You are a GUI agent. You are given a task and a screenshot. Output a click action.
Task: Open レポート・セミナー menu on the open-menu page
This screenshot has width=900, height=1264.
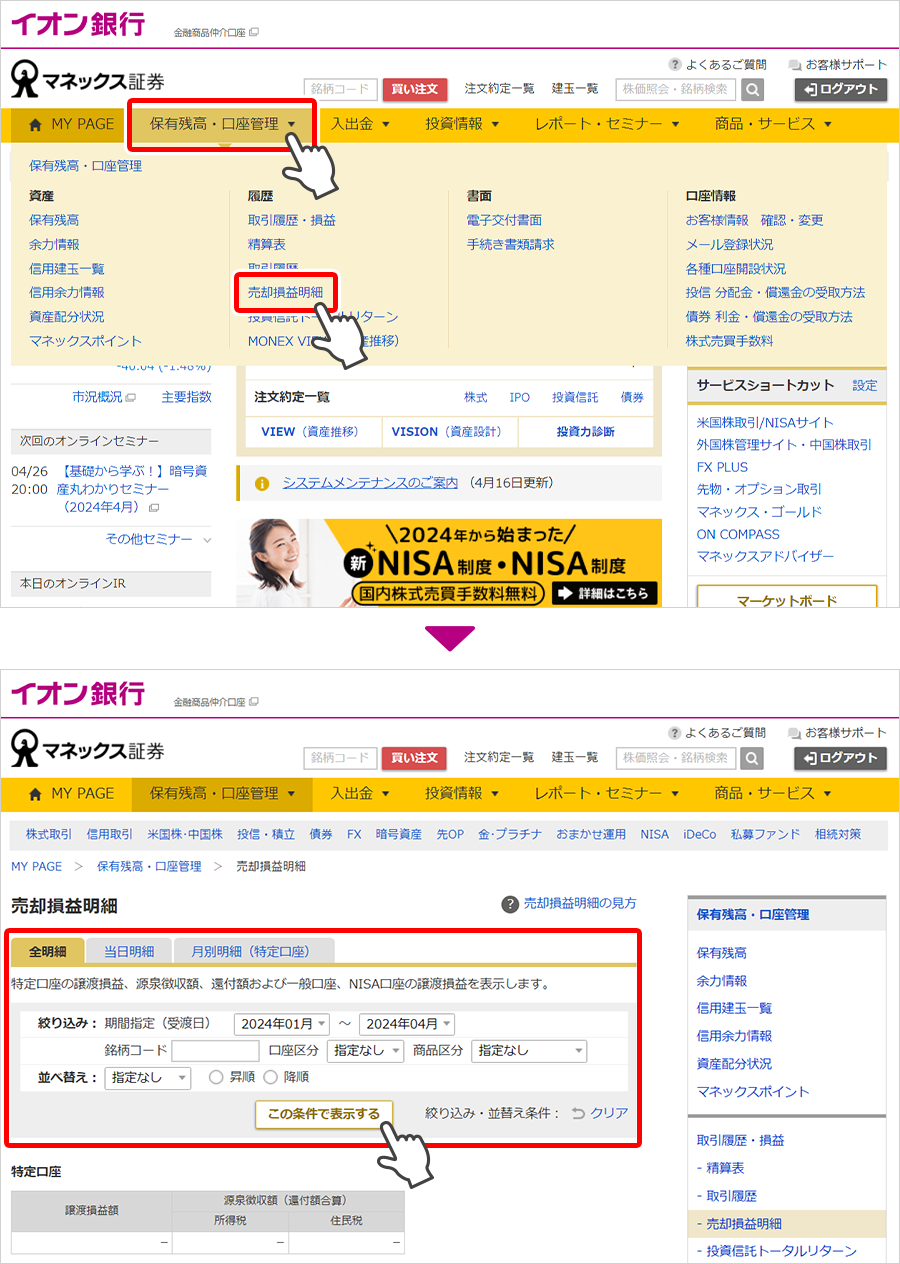[x=607, y=125]
